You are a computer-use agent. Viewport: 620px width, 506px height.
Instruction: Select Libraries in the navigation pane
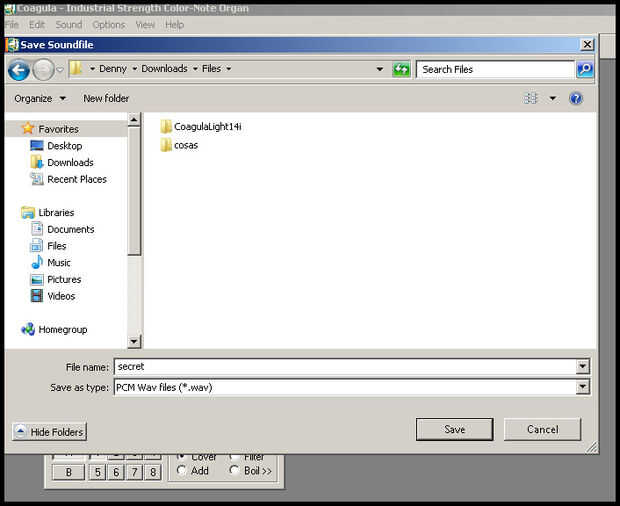tap(47, 213)
